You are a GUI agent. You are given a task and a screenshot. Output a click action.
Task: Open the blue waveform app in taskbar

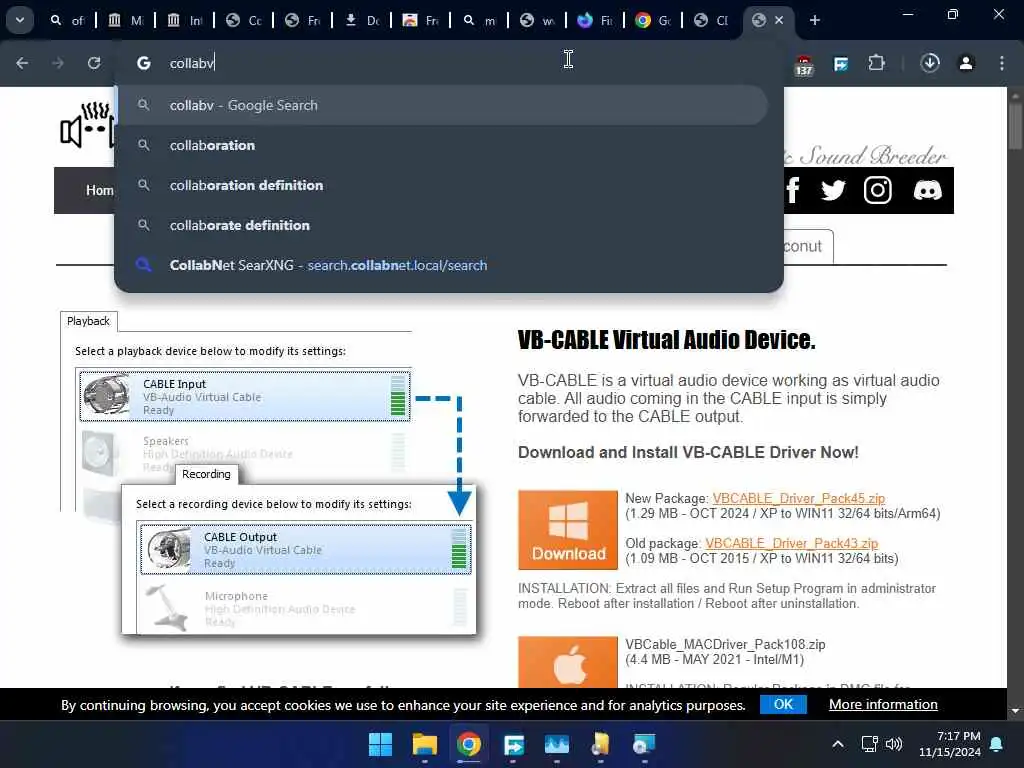pos(556,744)
